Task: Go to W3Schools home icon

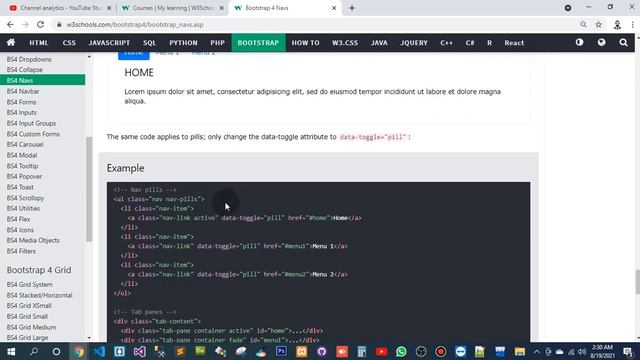Action: (11, 42)
